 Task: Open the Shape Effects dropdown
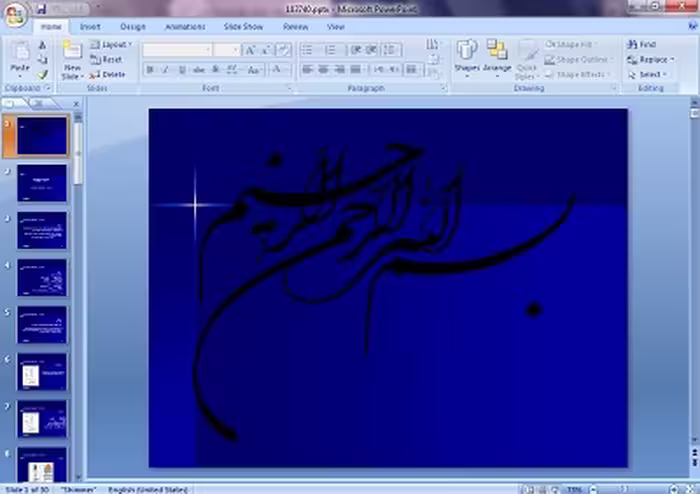(578, 75)
